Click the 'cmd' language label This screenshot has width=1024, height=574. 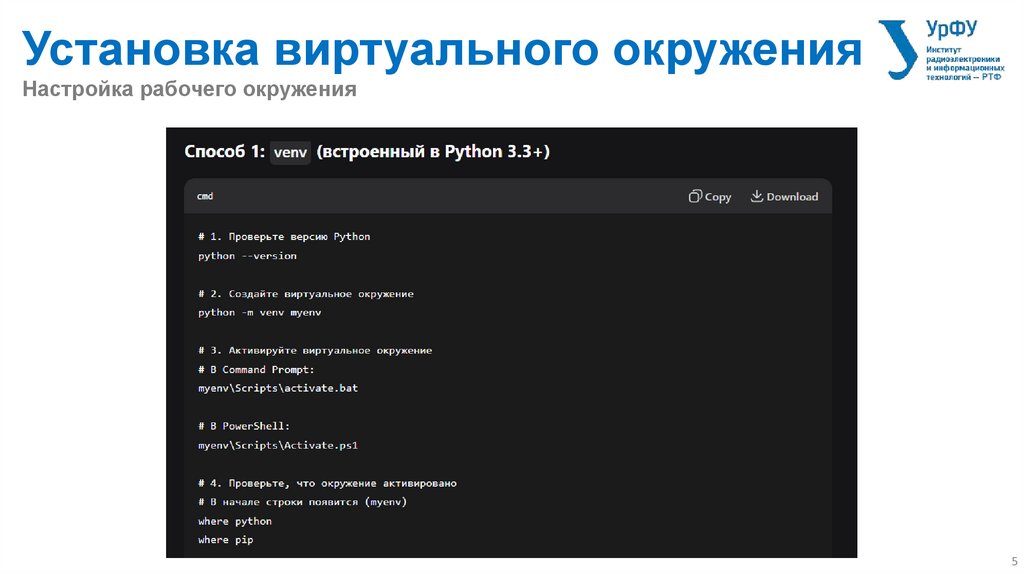(x=205, y=196)
